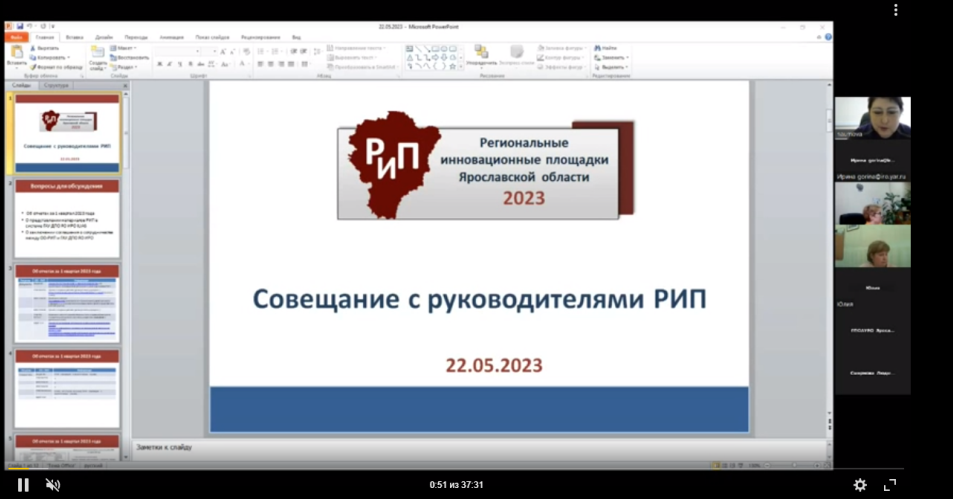Image resolution: width=953 pixels, height=499 pixels.
Task: Toggle italic formatting in the Шрифт group
Action: (170, 64)
